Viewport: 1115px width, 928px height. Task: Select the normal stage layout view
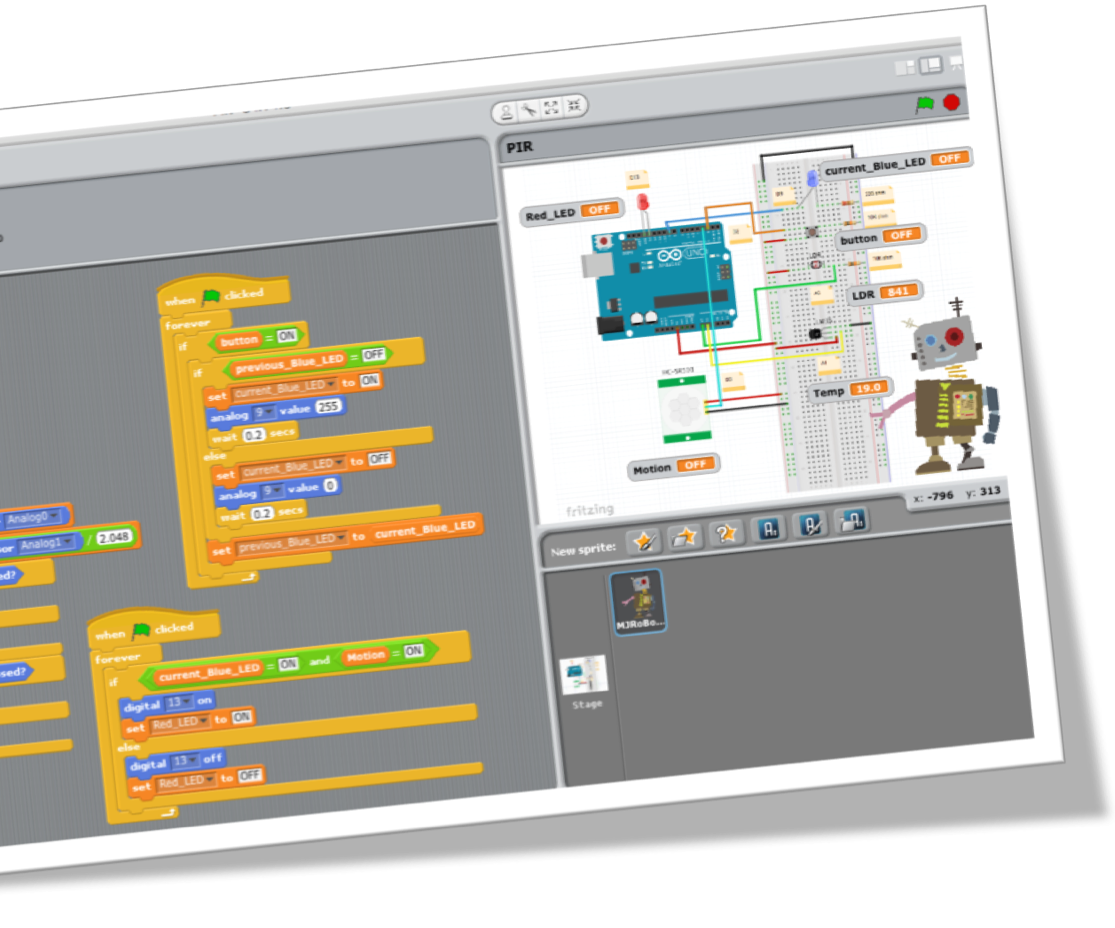930,64
